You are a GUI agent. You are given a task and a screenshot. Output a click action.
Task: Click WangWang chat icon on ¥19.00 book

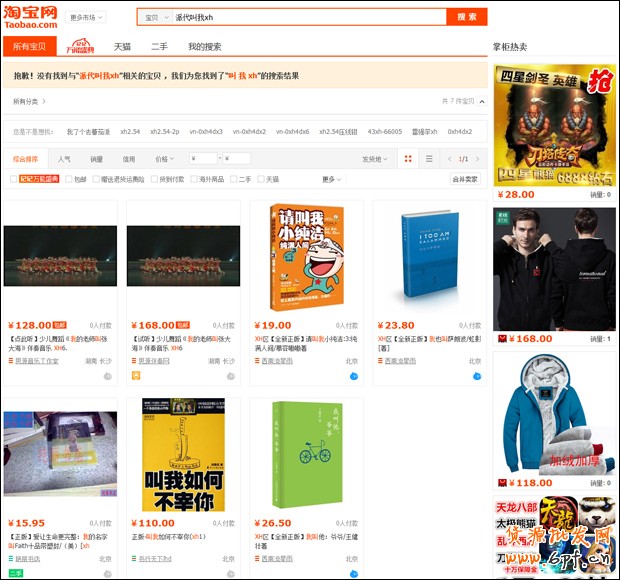point(354,376)
